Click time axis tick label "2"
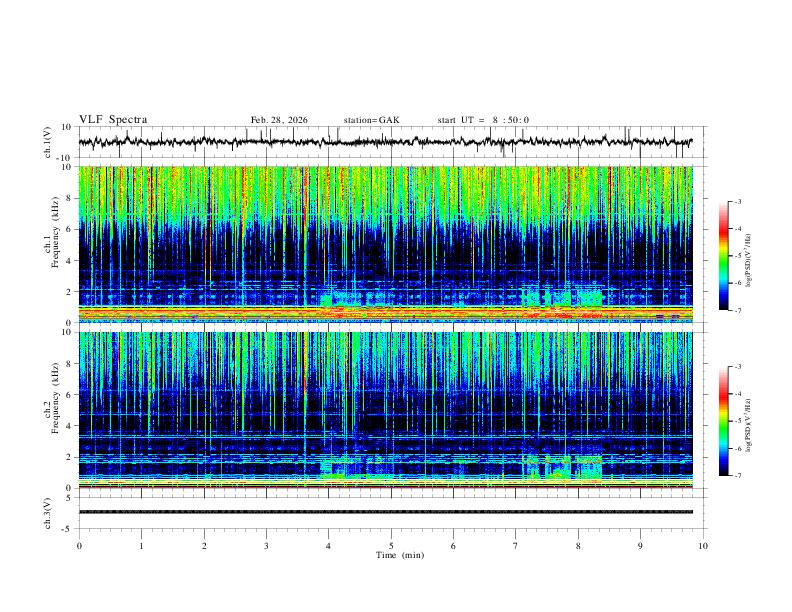 coord(204,546)
